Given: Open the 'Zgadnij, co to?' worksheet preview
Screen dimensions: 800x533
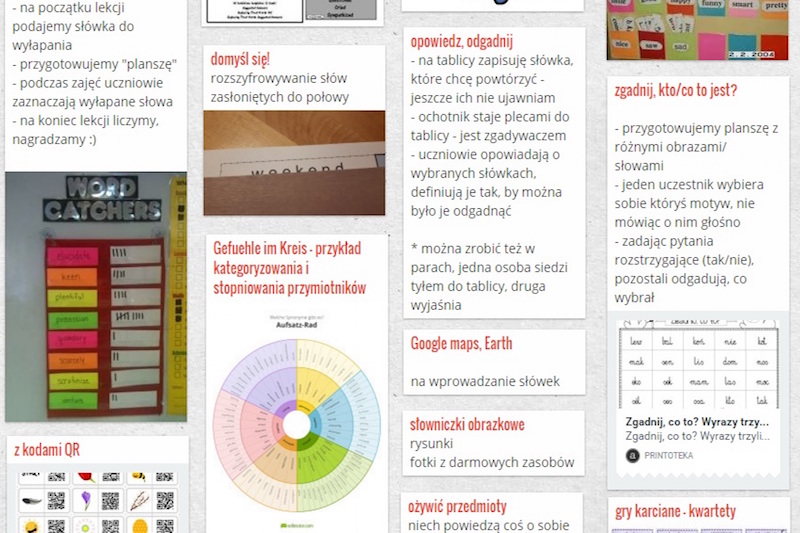Looking at the screenshot, I should pos(698,364).
